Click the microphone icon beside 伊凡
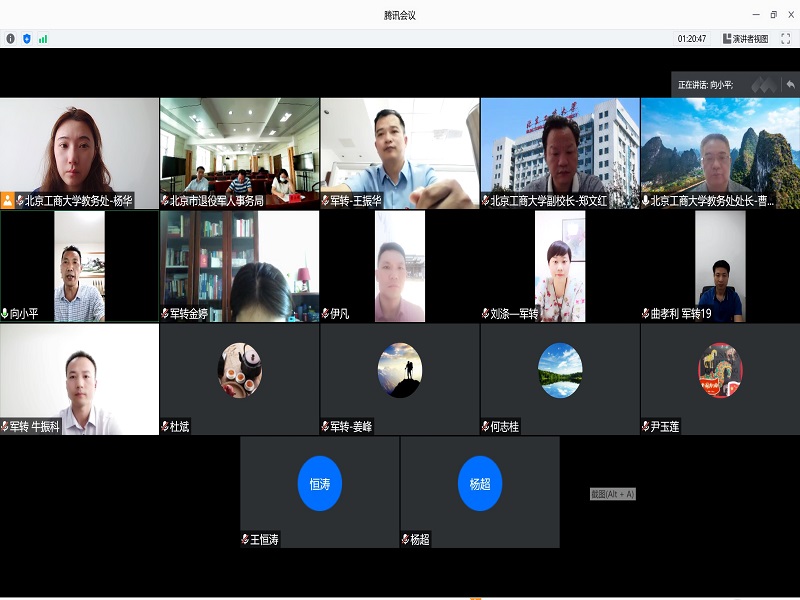Screen dimensions: 800x600 (x=324, y=311)
